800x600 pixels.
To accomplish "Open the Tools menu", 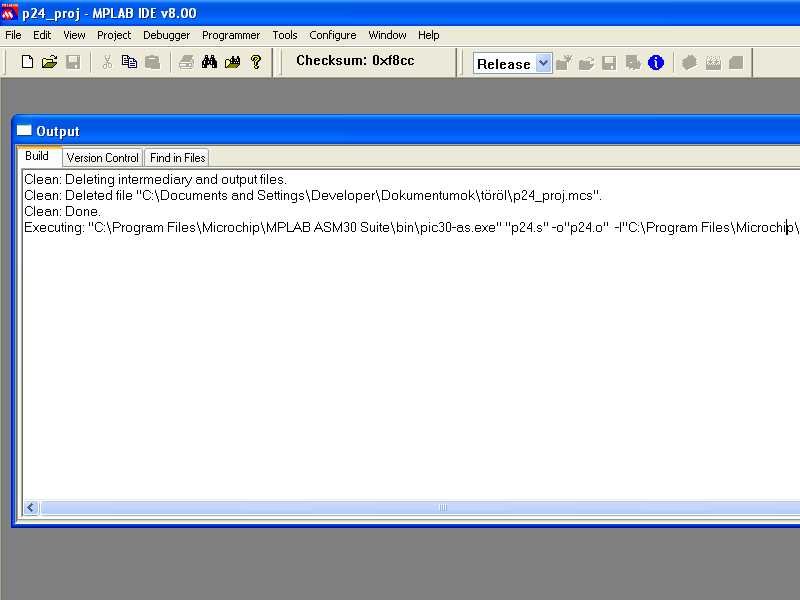I will click(285, 35).
